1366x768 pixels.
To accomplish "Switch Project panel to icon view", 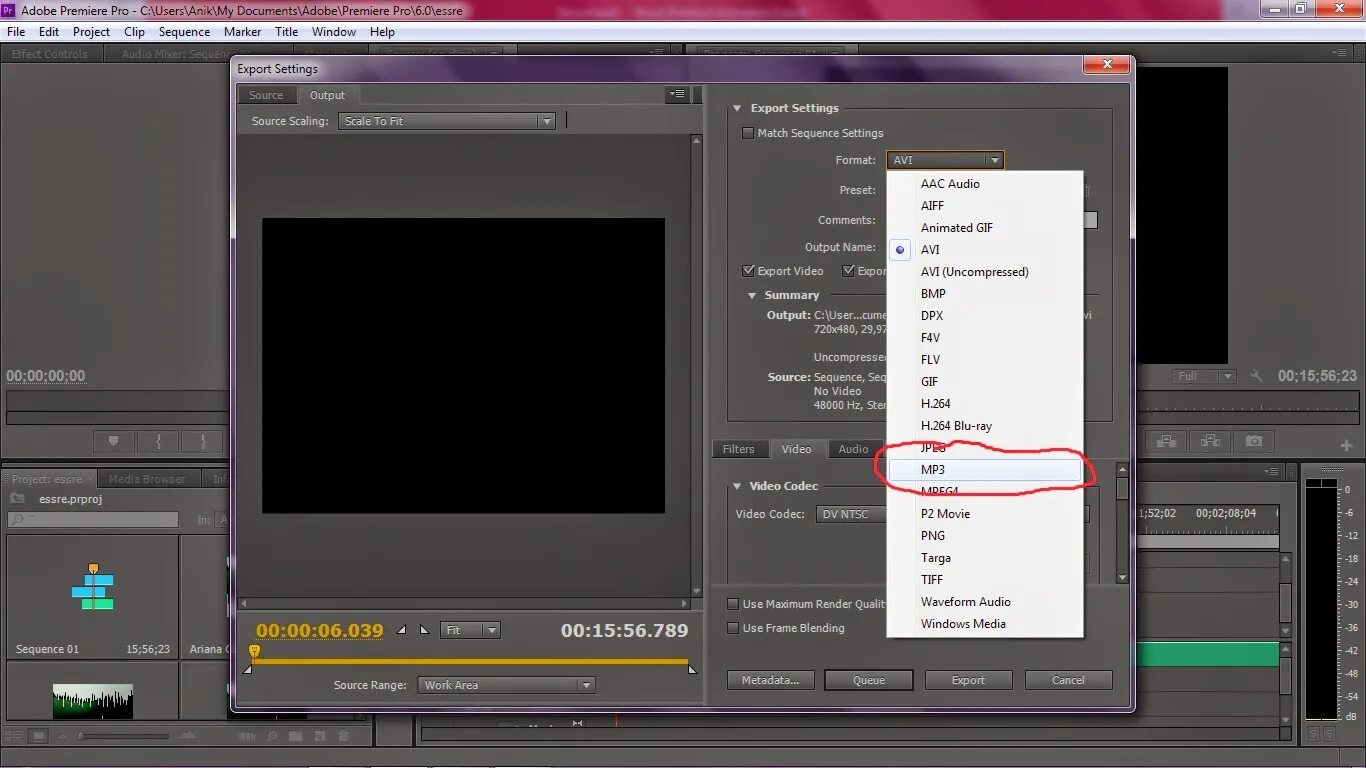I will (x=39, y=736).
